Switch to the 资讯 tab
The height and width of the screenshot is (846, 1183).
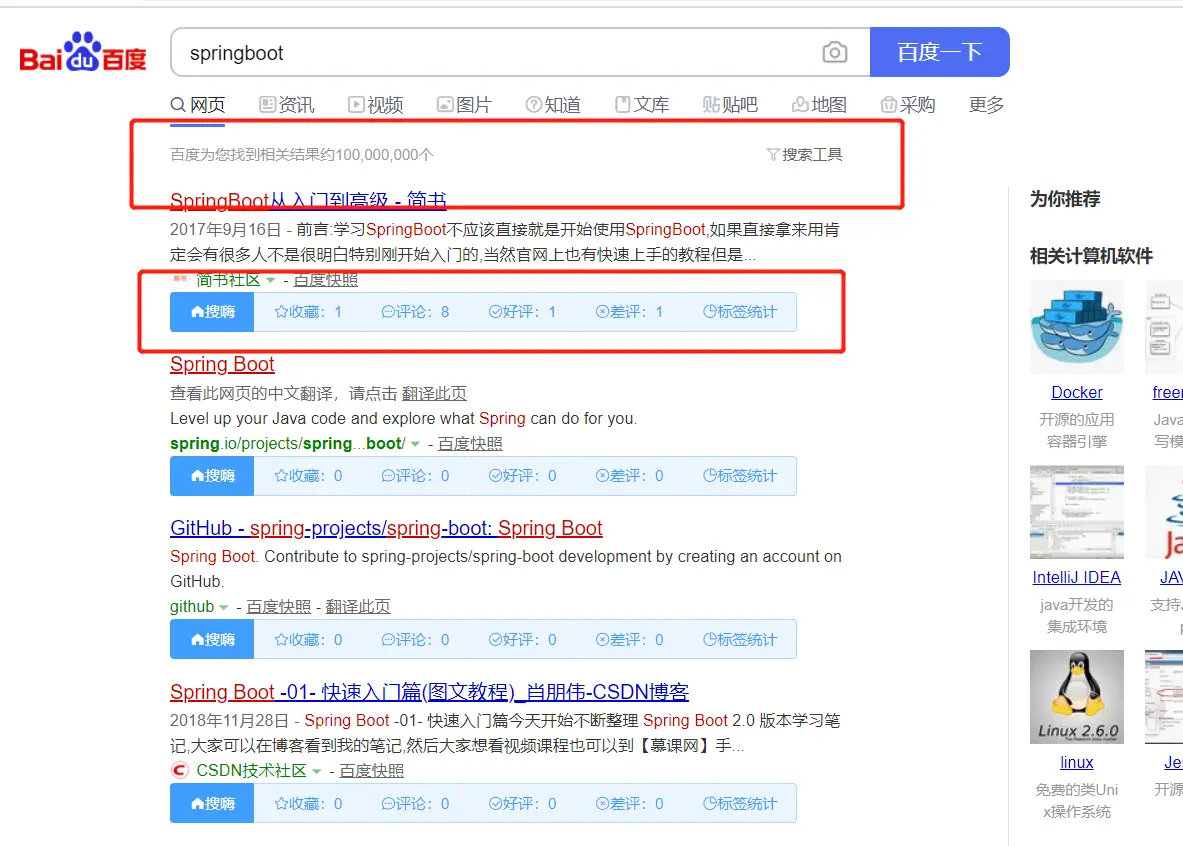point(287,105)
